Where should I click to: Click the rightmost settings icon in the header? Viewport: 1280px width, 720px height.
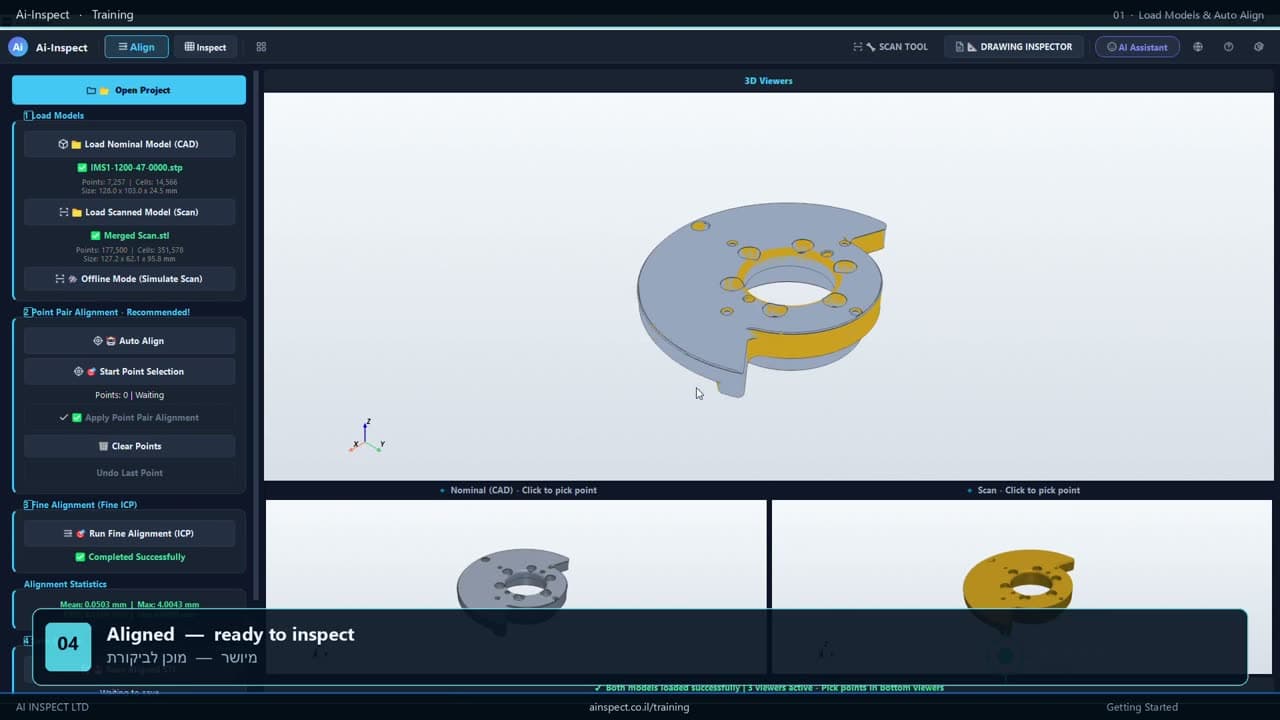click(1259, 47)
